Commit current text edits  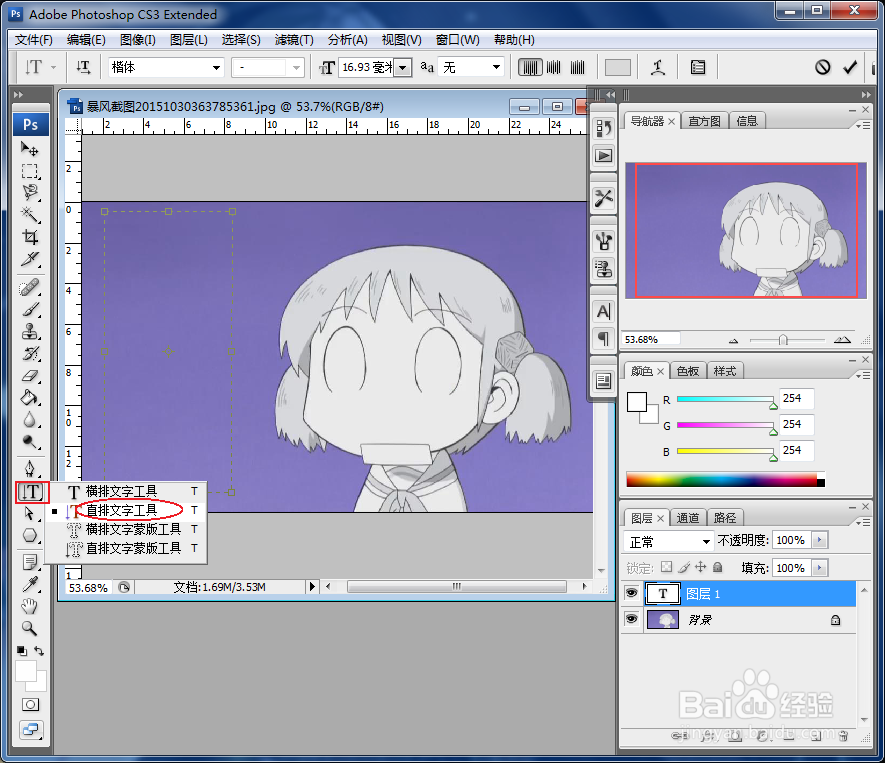click(850, 68)
